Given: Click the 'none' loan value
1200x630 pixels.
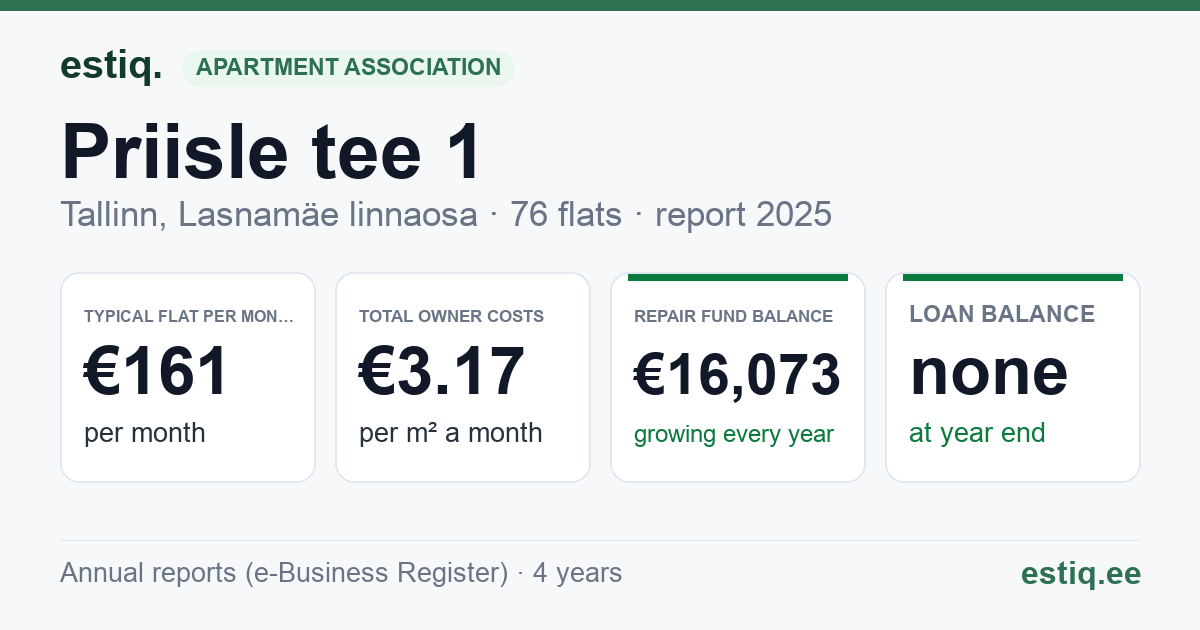Looking at the screenshot, I should 989,372.
